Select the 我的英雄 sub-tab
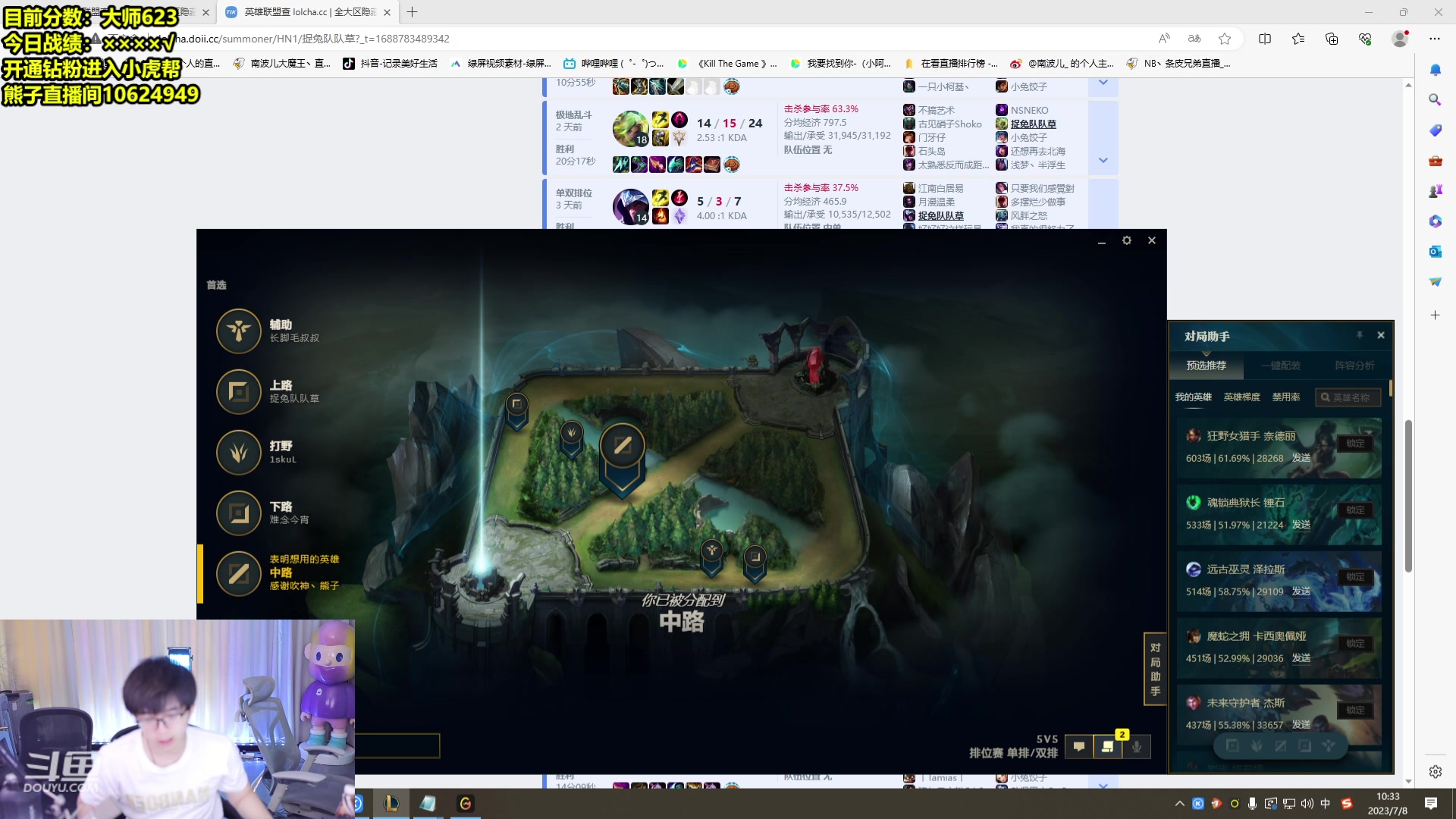The height and width of the screenshot is (819, 1456). pos(1194,397)
